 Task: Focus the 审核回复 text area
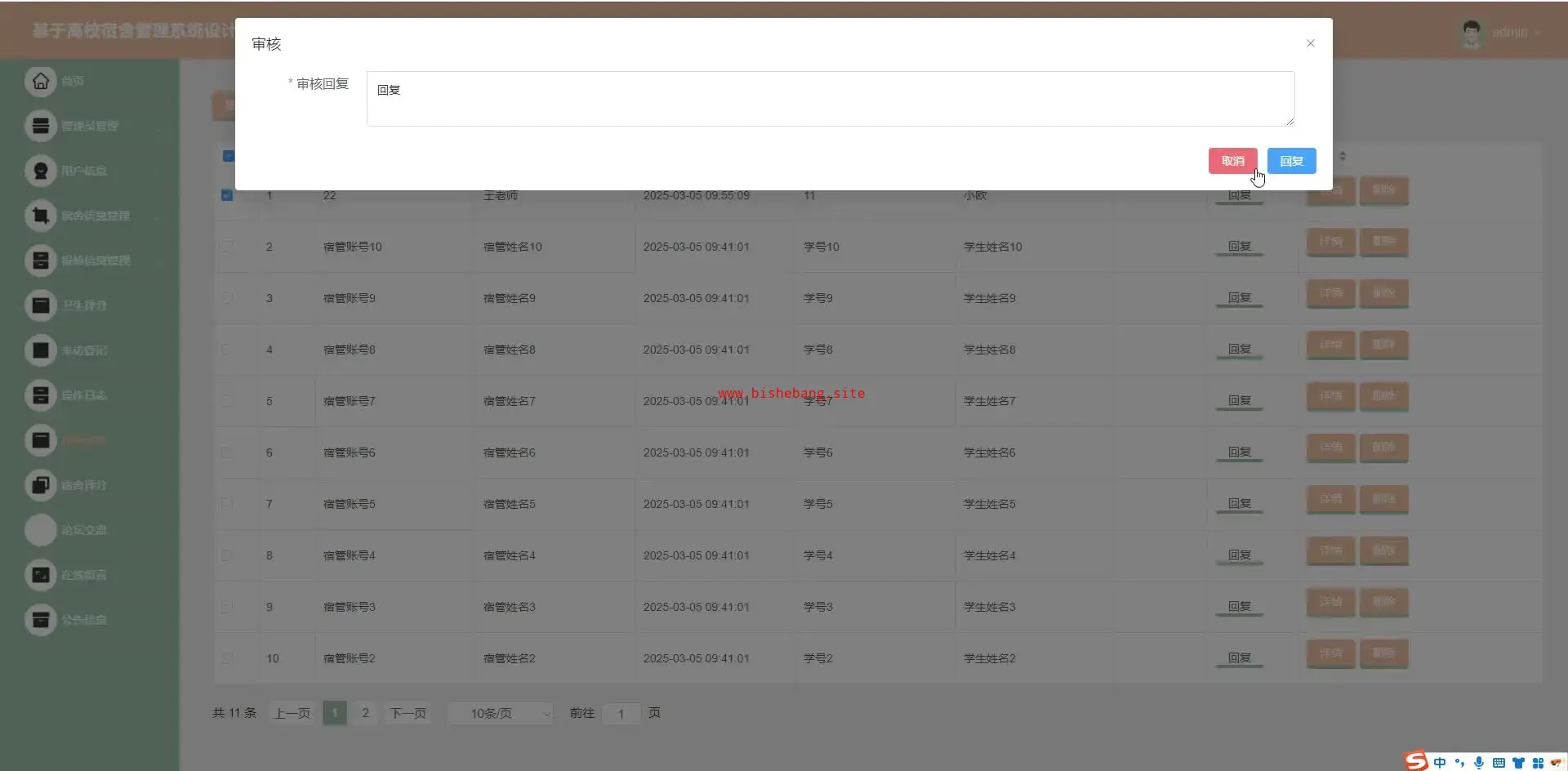pos(831,99)
